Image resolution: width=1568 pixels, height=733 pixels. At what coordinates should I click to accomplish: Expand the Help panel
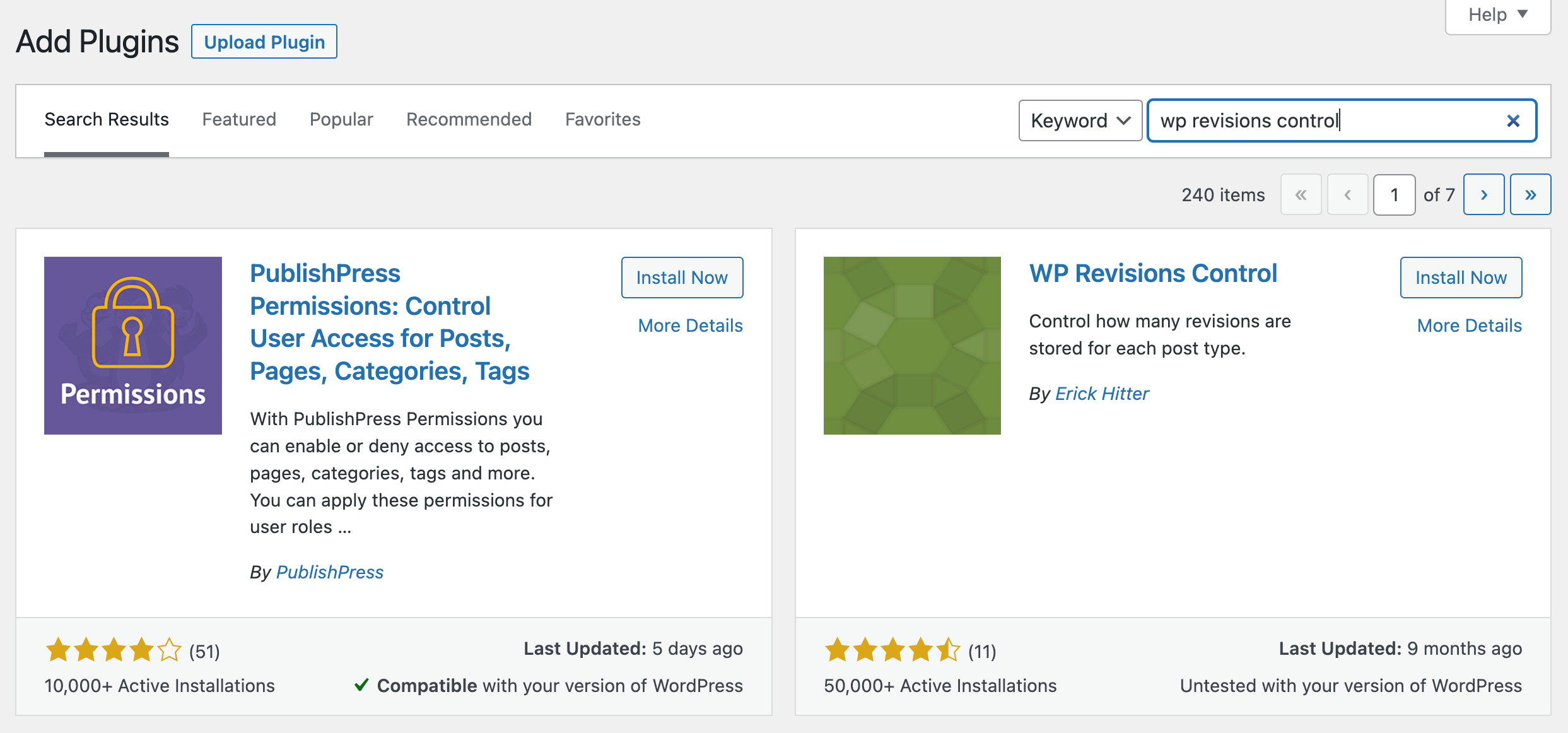coord(1497,14)
